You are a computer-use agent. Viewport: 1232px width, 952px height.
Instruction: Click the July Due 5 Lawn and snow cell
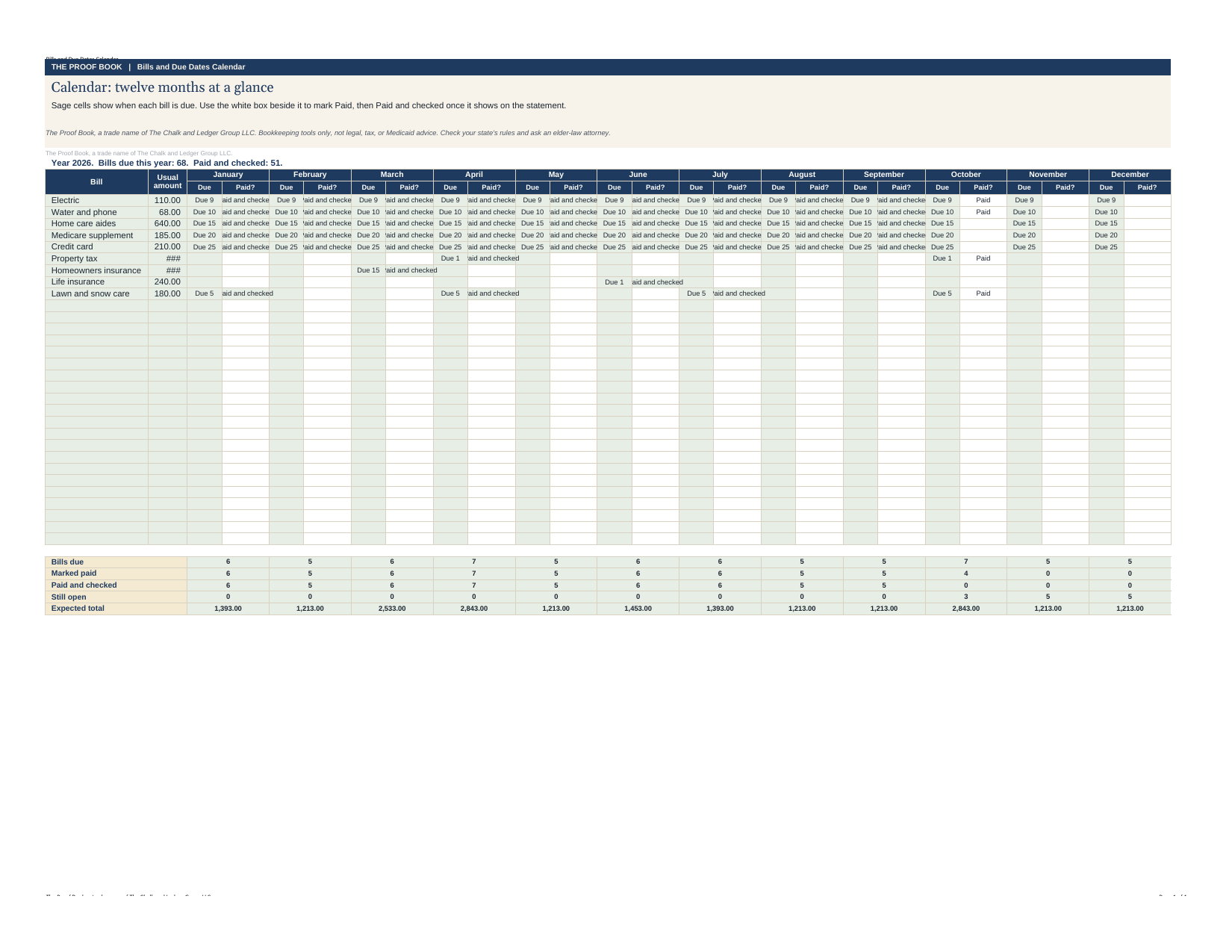click(x=696, y=293)
